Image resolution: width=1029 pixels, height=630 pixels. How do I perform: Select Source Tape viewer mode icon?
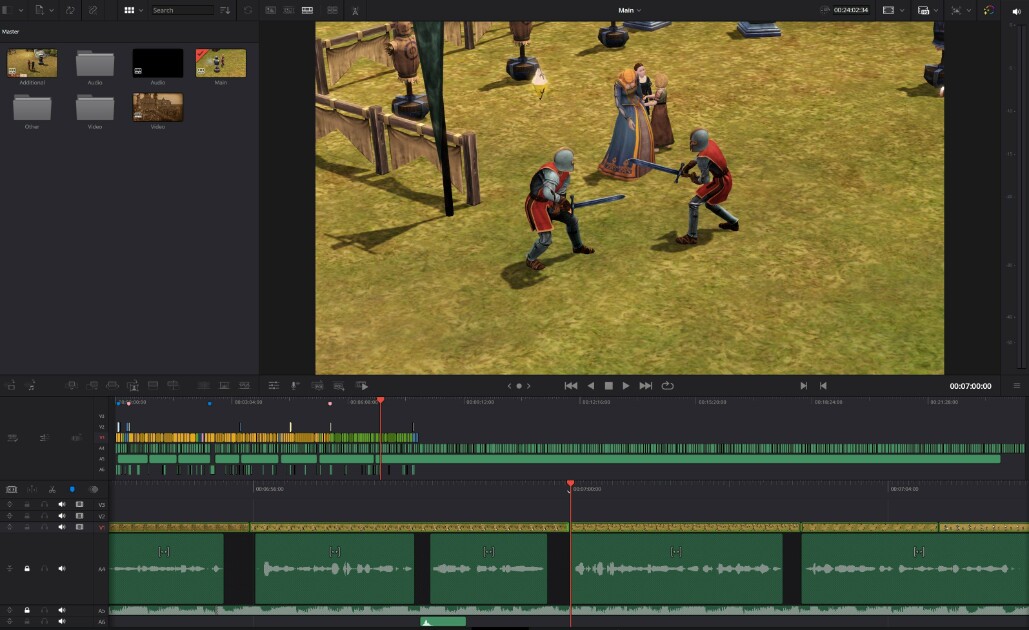(x=288, y=10)
